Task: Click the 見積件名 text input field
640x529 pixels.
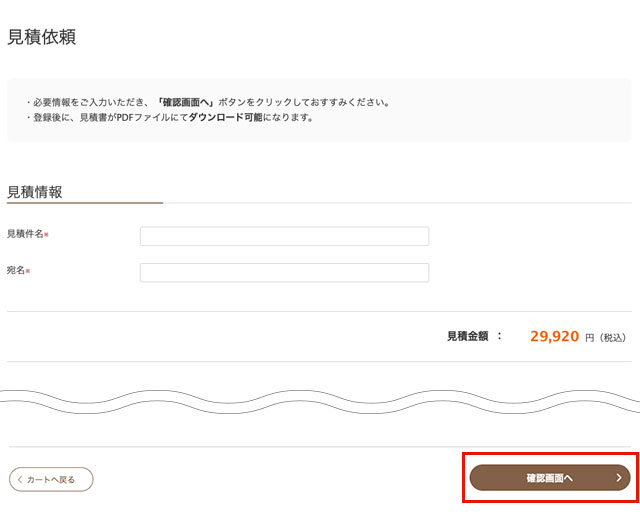Action: click(x=284, y=236)
